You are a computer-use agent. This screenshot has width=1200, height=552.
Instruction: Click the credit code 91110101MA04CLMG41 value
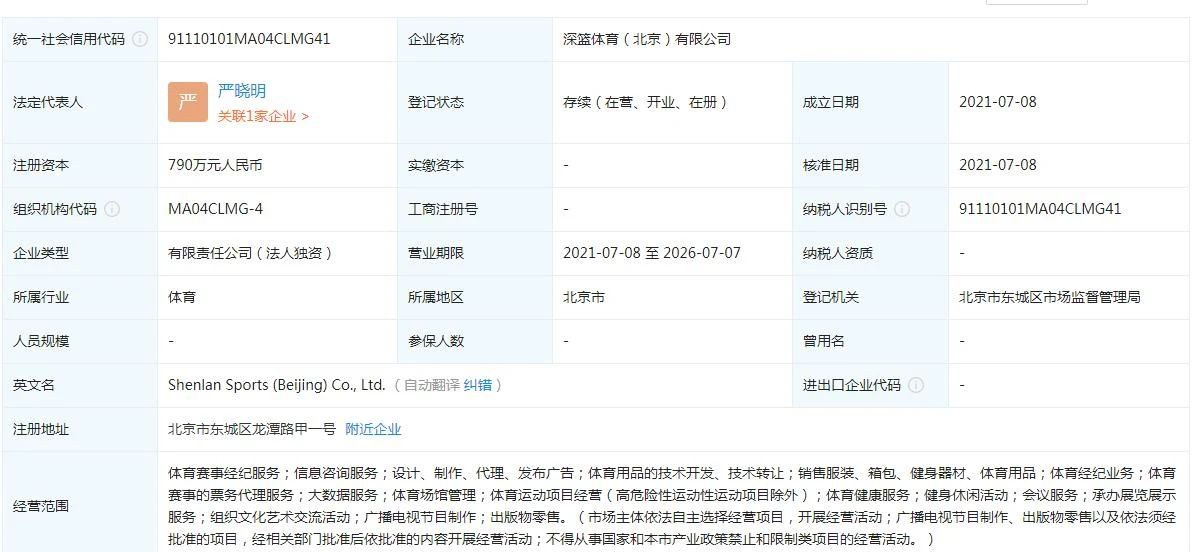(249, 39)
